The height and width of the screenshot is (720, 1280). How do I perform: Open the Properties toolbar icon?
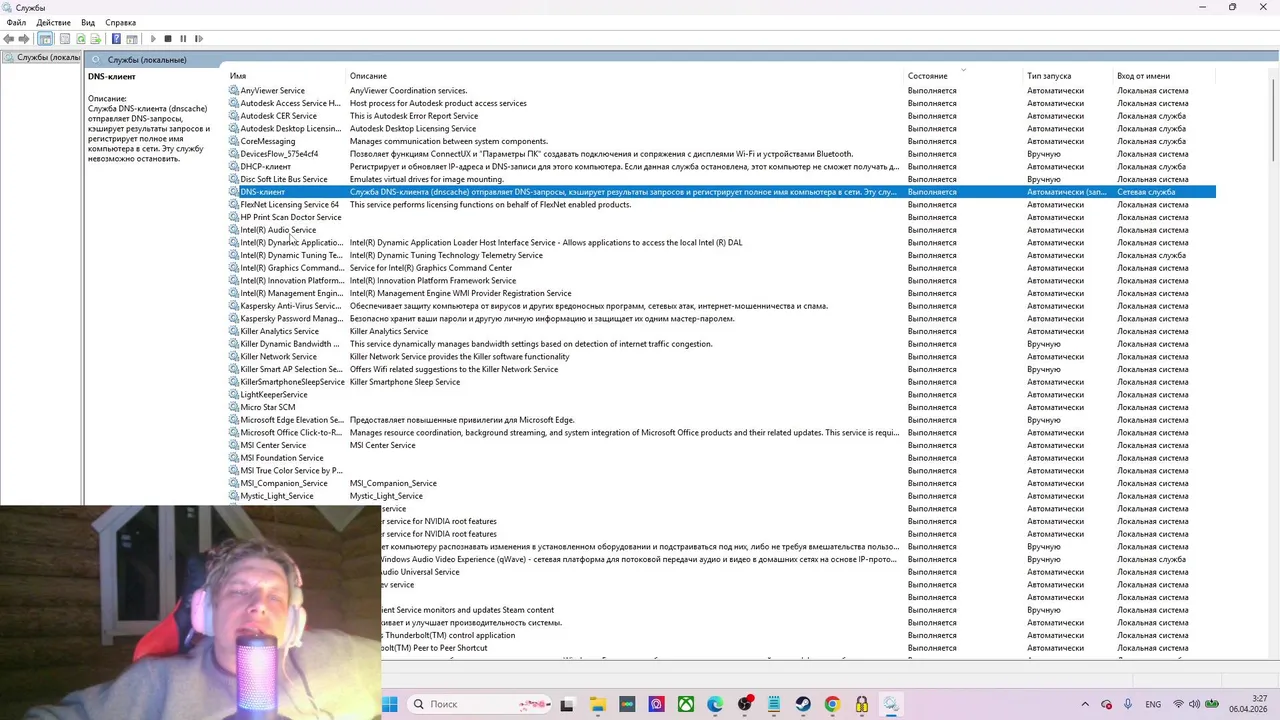tap(65, 39)
